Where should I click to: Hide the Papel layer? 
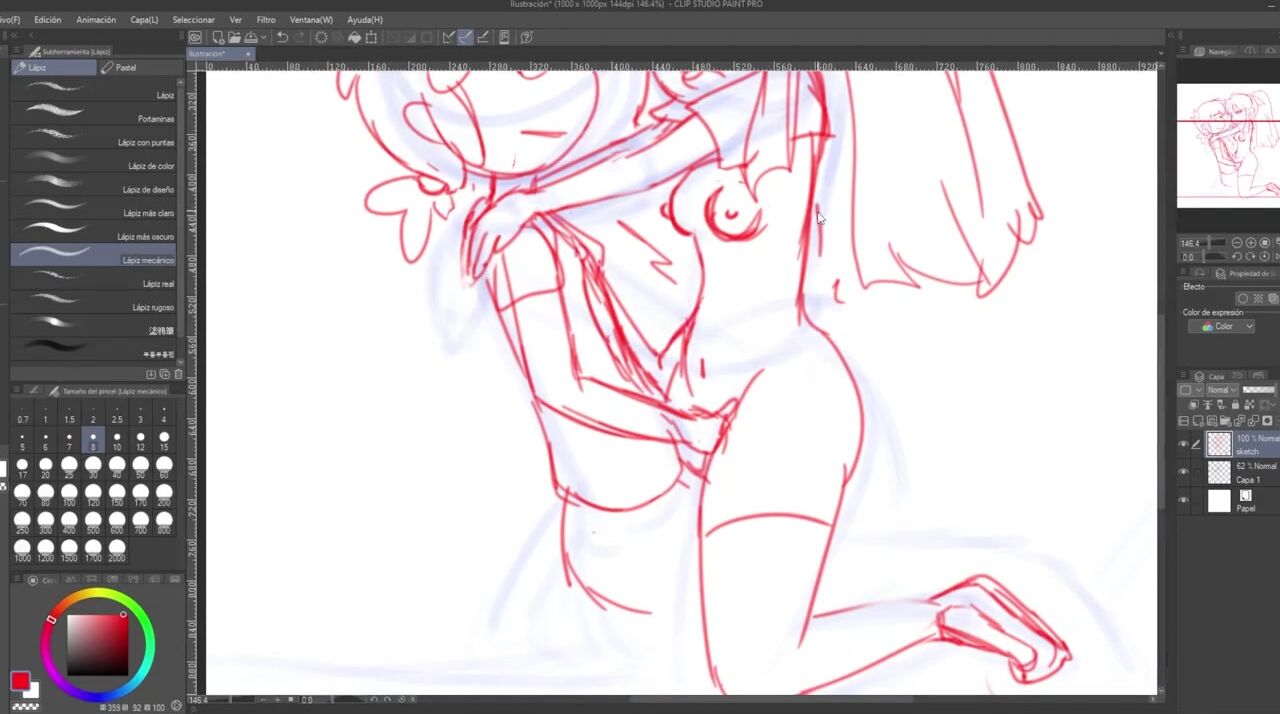pos(1183,500)
